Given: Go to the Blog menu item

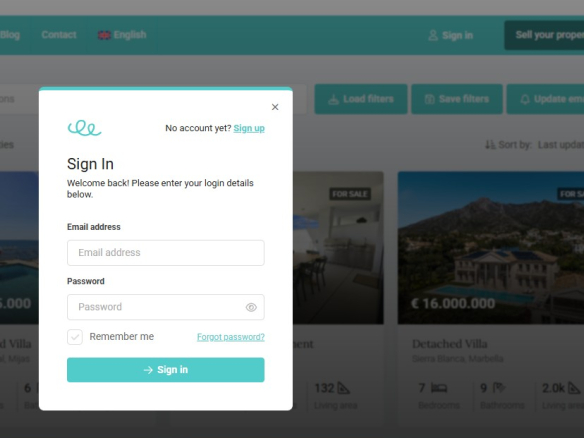Looking at the screenshot, I should click(10, 35).
